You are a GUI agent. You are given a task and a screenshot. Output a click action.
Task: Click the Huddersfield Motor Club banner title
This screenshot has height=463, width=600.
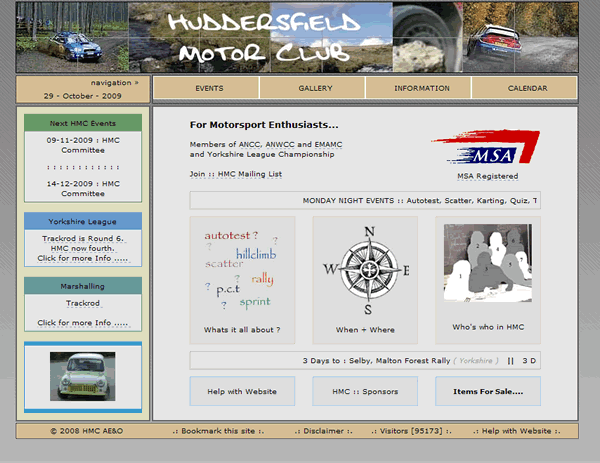[x=261, y=37]
